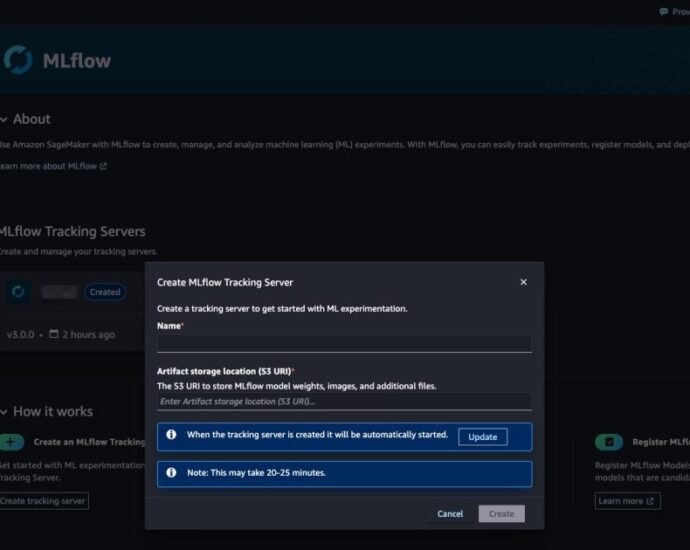Click the green Register MLflow icon
Screen dimensions: 690x550
pyautogui.click(x=609, y=442)
